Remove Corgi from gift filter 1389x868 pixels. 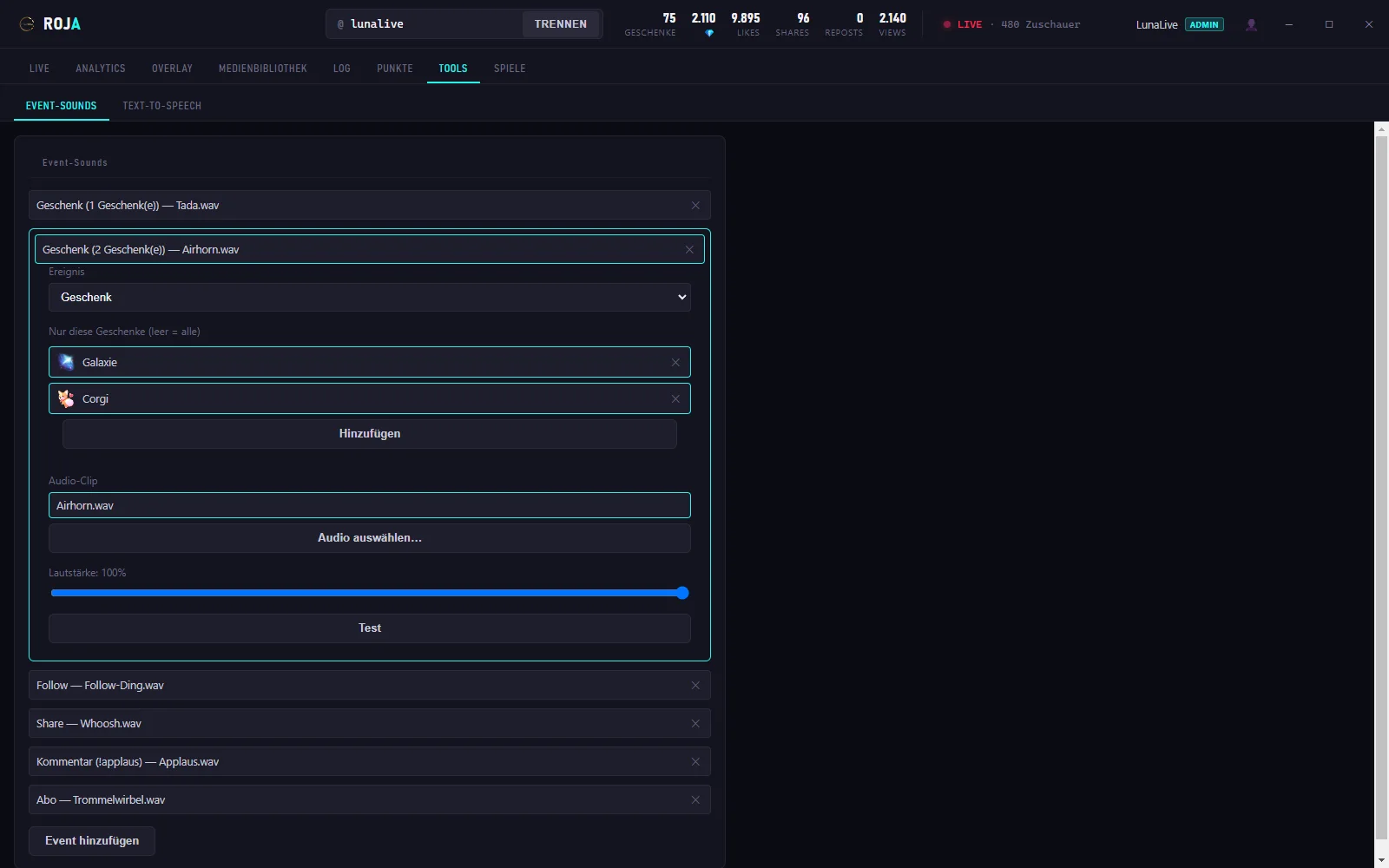point(675,399)
